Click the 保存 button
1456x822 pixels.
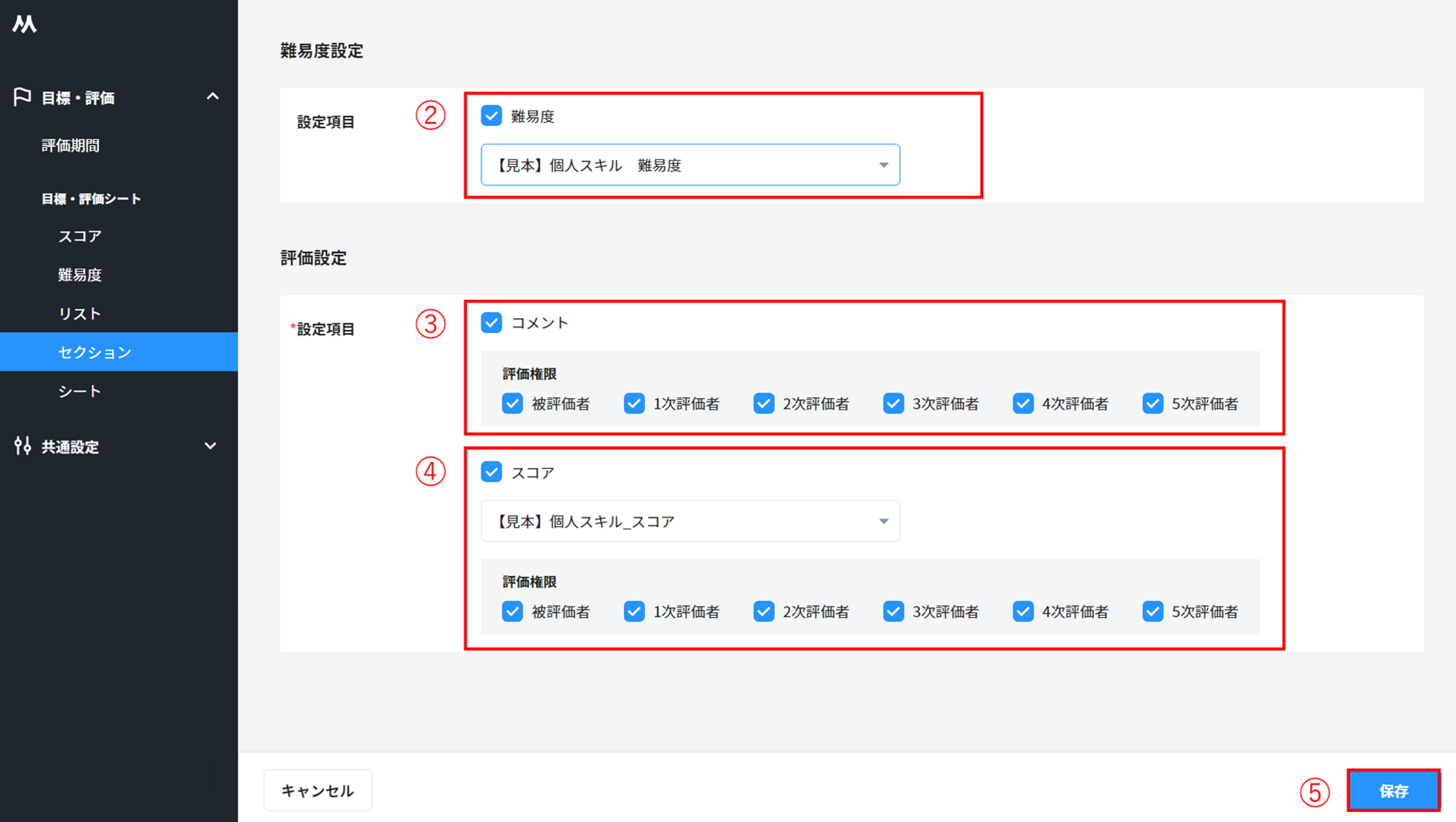pos(1393,790)
